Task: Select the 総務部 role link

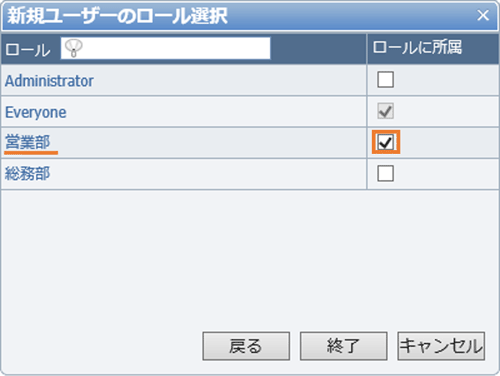Action: click(27, 174)
